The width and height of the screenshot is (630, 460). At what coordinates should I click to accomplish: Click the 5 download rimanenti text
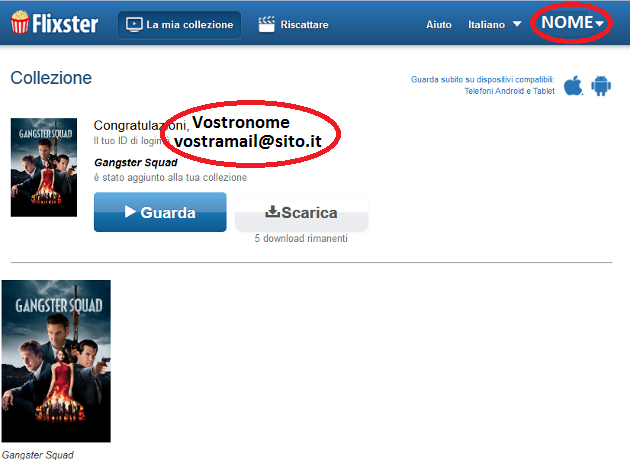(301, 239)
